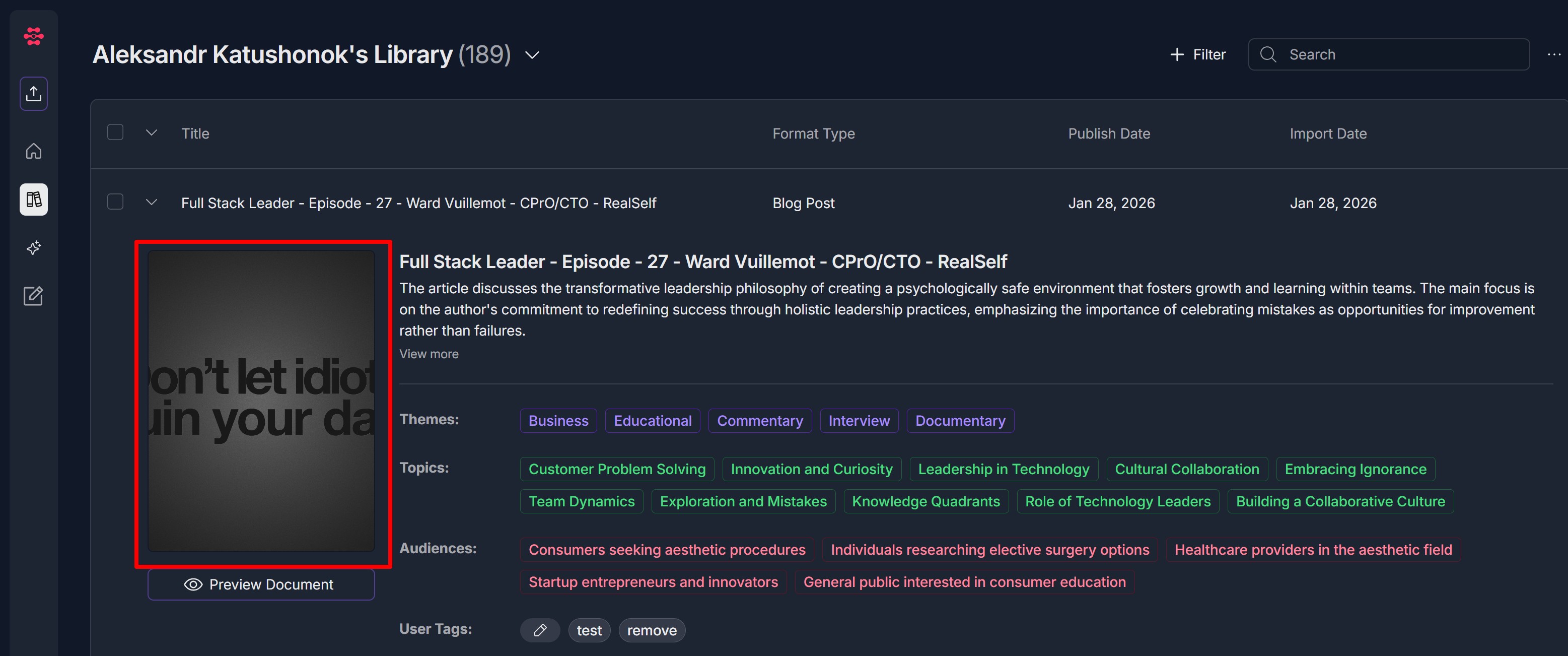Open the upload icon in sidebar
The height and width of the screenshot is (656, 1568).
[33, 93]
